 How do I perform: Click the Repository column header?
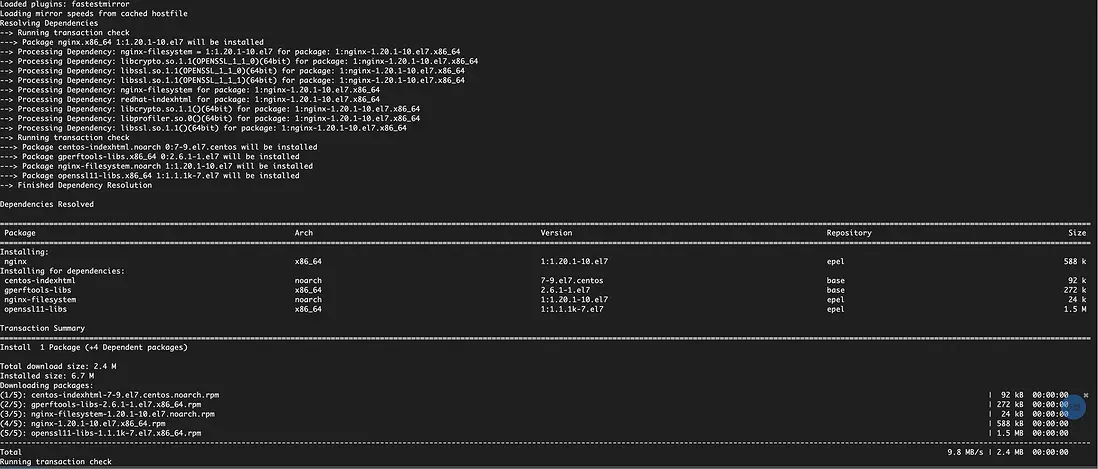849,233
